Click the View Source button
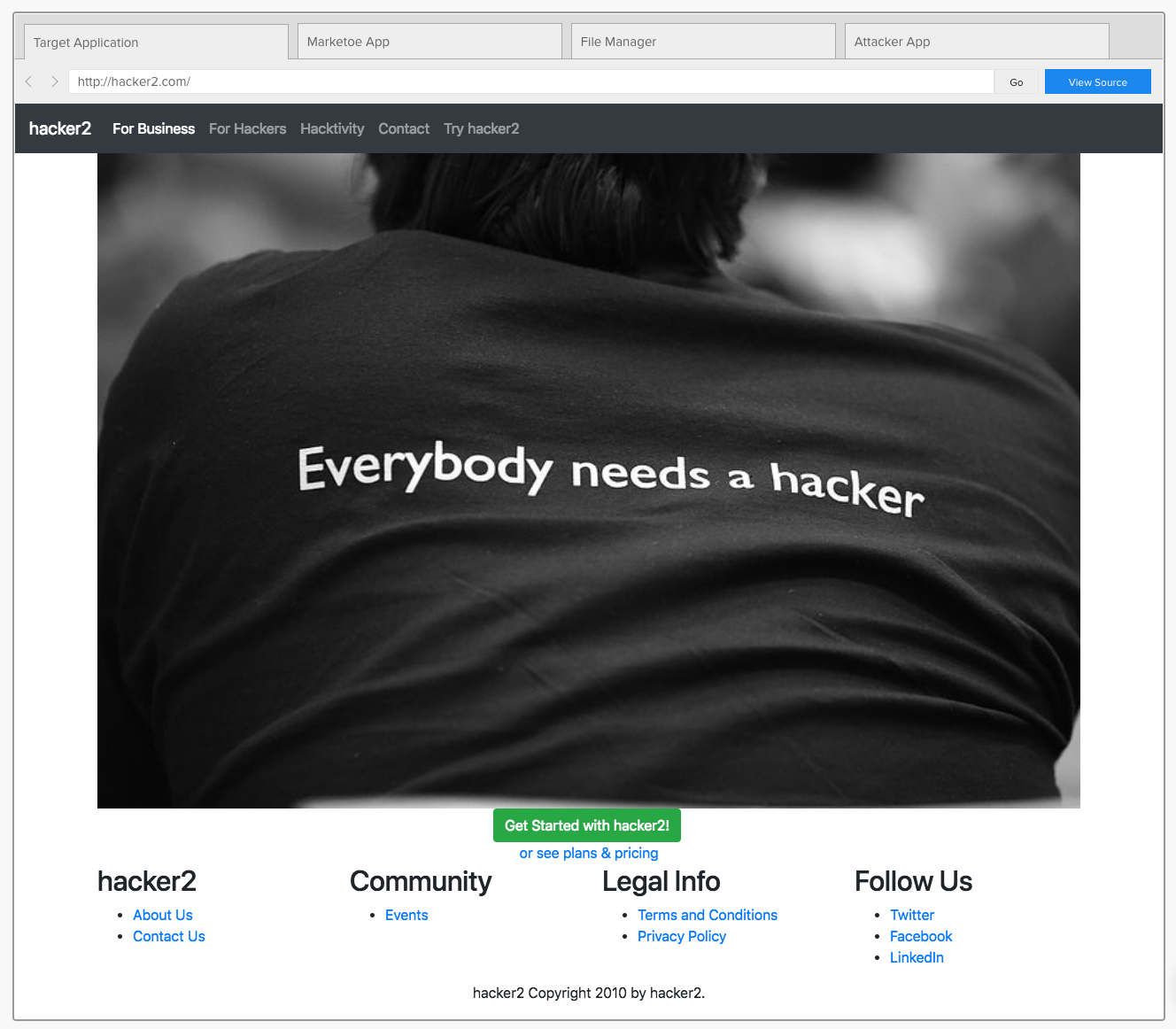The image size is (1176, 1029). (x=1098, y=81)
